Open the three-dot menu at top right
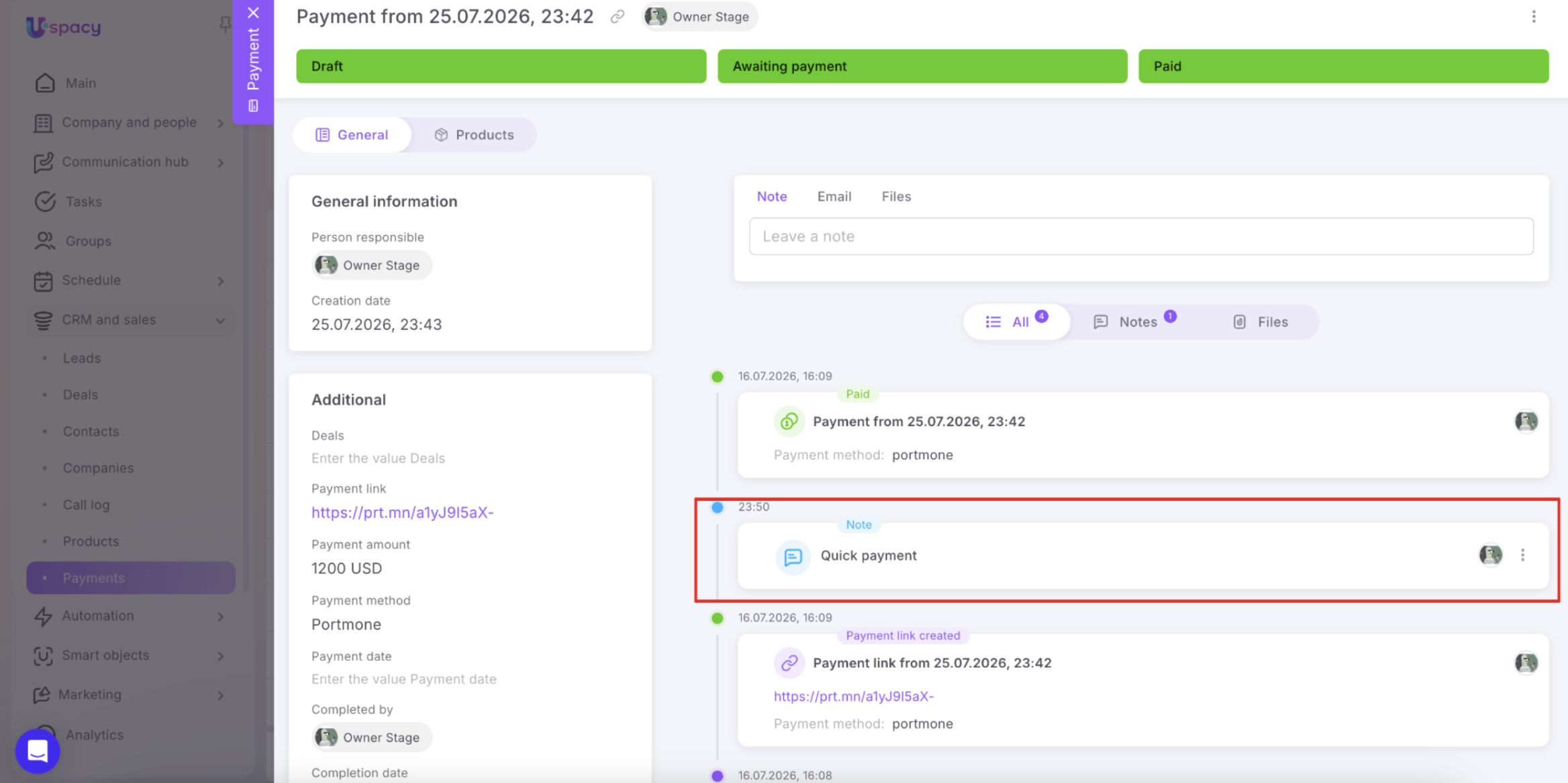Image resolution: width=1568 pixels, height=783 pixels. point(1534,17)
